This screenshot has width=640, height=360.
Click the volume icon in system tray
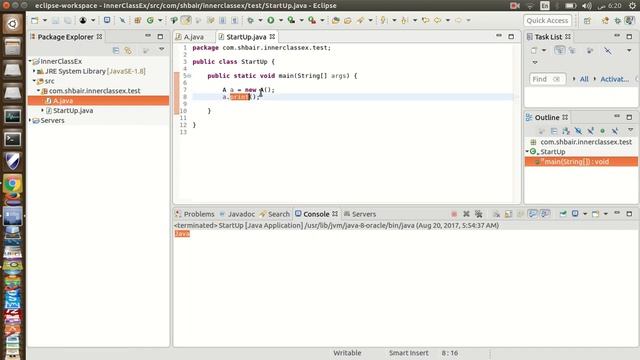coord(587,6)
